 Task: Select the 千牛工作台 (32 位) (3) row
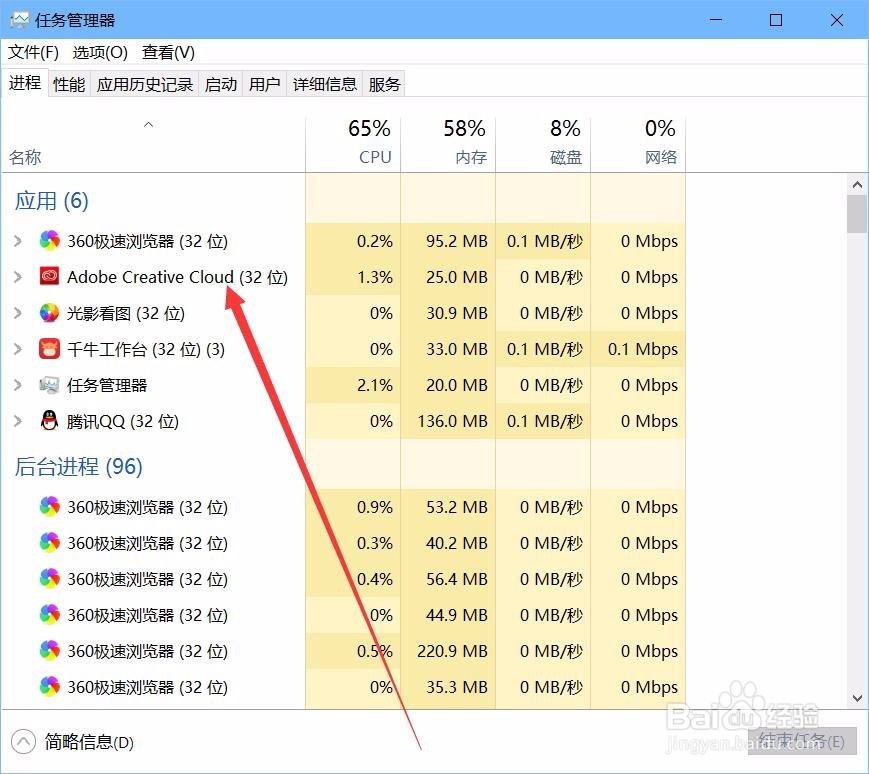click(x=344, y=349)
